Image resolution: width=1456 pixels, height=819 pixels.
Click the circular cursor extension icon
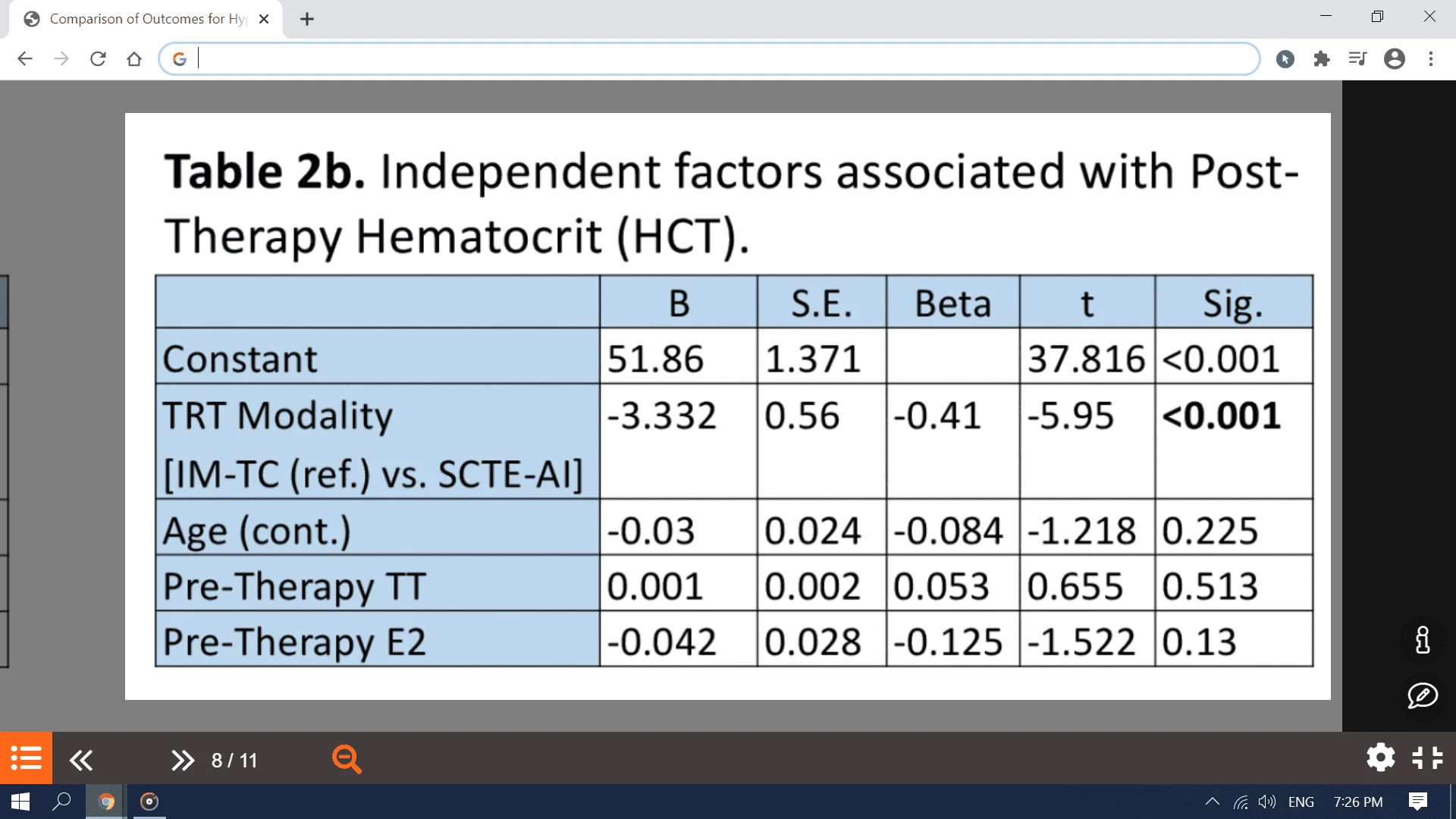1285,59
